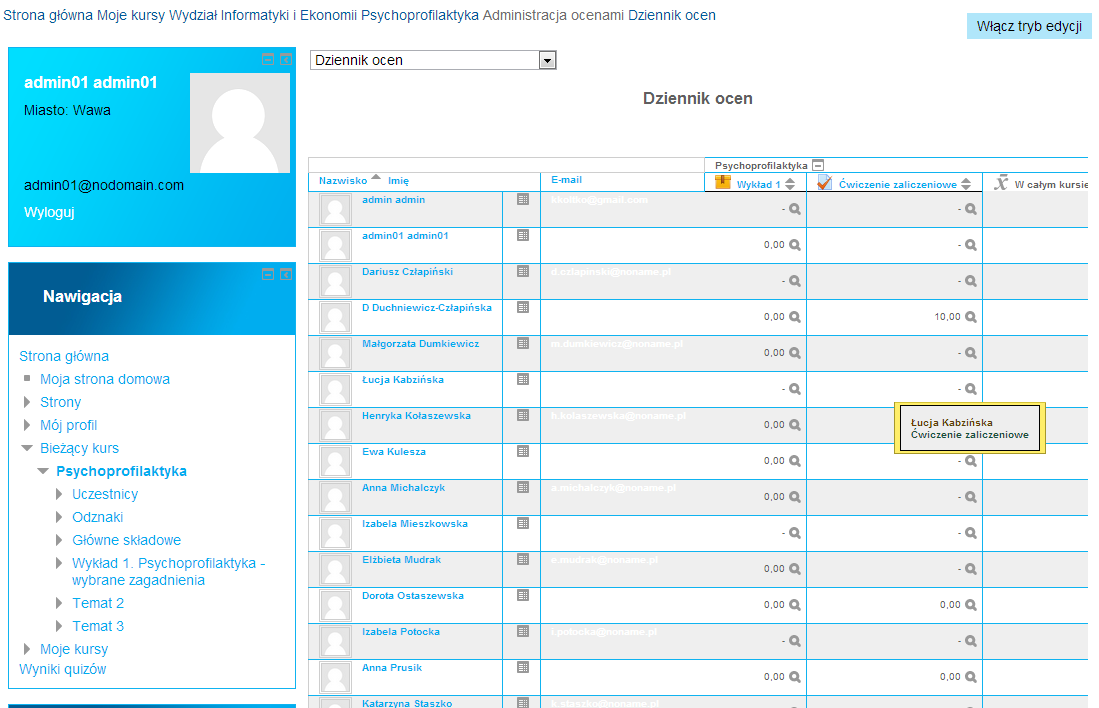Analyze Izabela Mieszkowska Wykład 1 grade

point(795,533)
